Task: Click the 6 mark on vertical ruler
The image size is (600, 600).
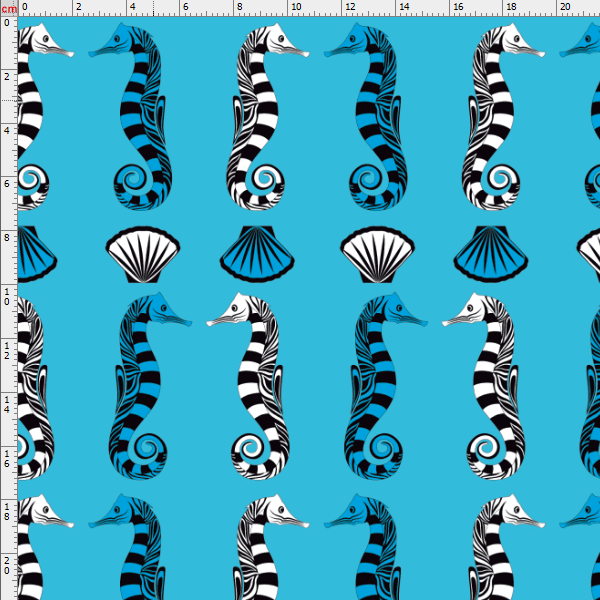Action: click(x=7, y=184)
